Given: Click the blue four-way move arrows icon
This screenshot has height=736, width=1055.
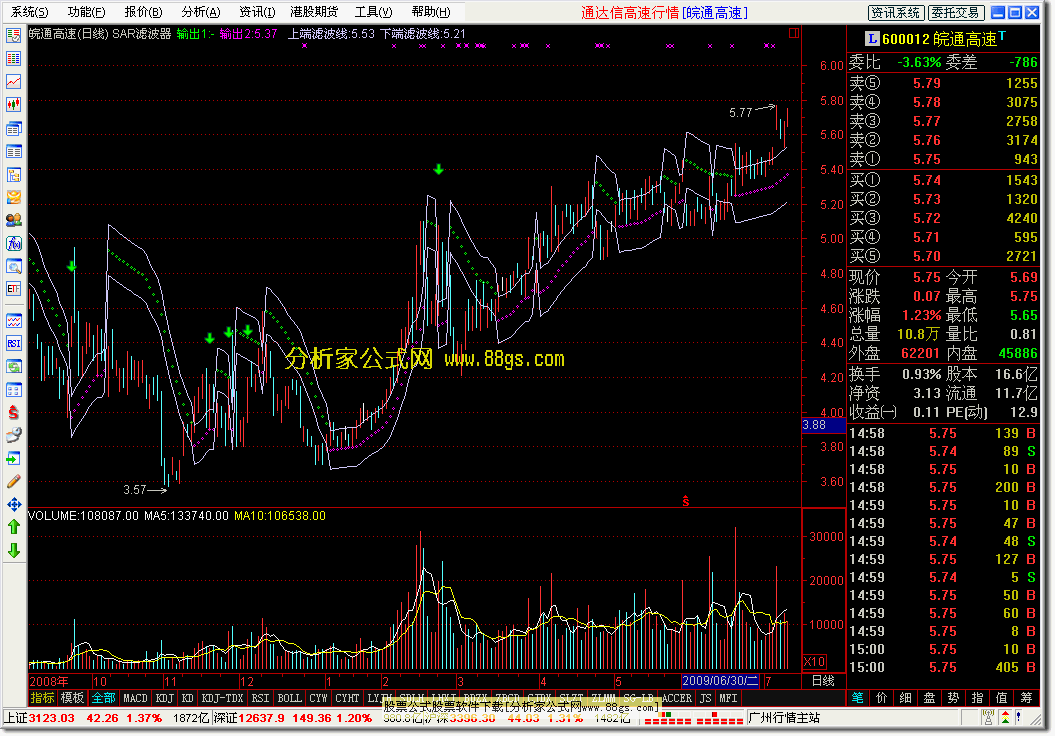Looking at the screenshot, I should (x=13, y=504).
